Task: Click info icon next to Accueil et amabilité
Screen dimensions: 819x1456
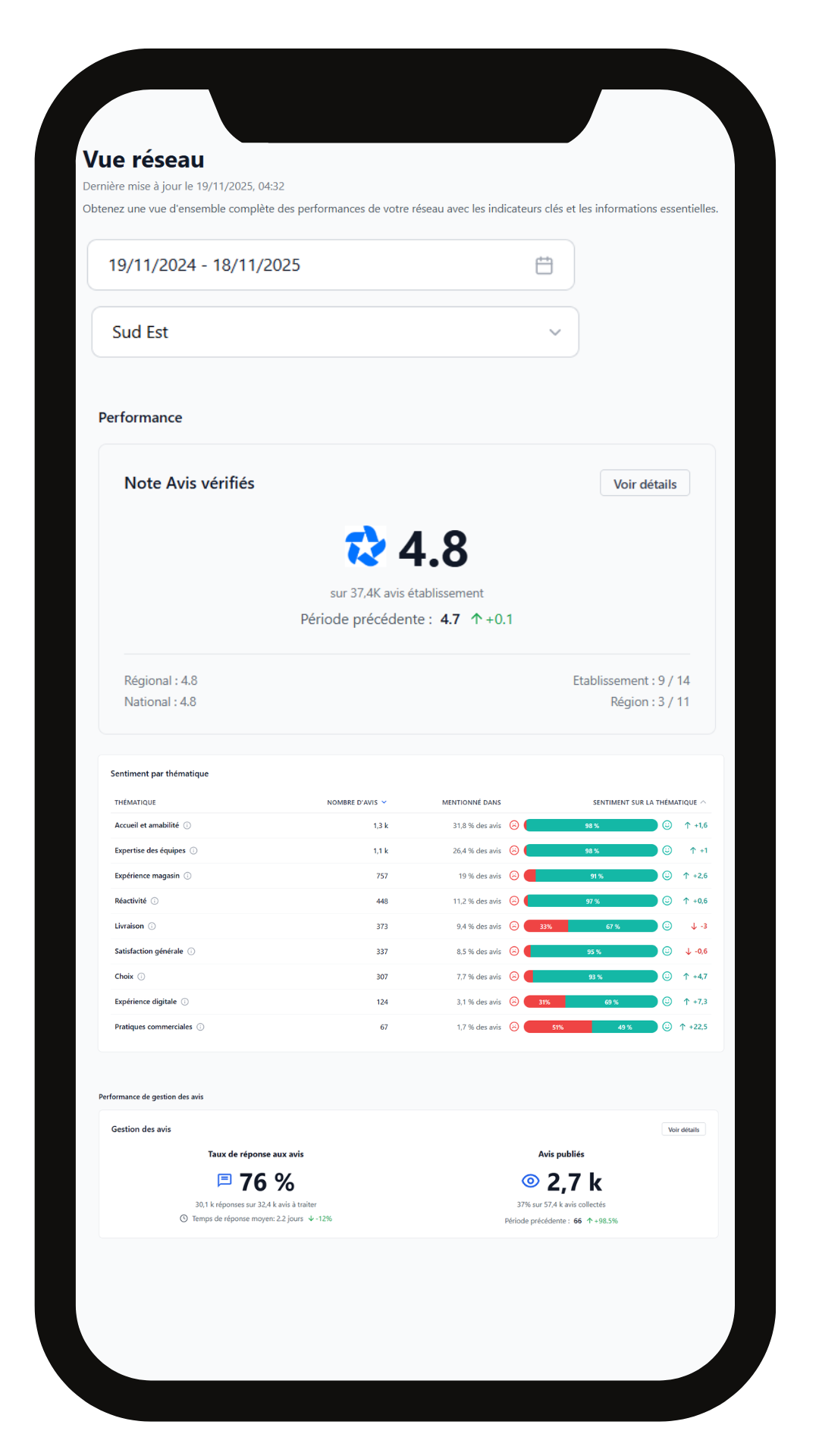Action: coord(187,825)
